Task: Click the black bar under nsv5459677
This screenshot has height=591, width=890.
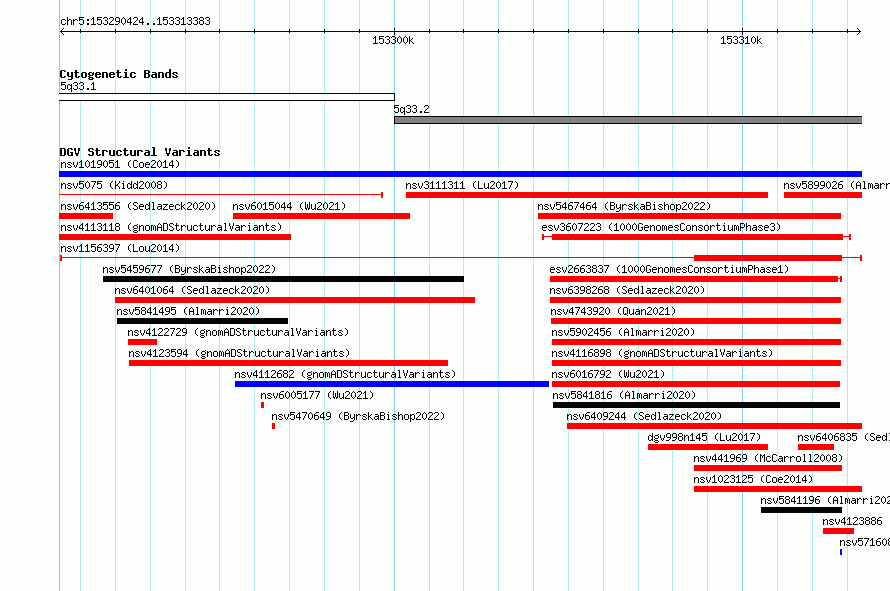Action: click(283, 279)
